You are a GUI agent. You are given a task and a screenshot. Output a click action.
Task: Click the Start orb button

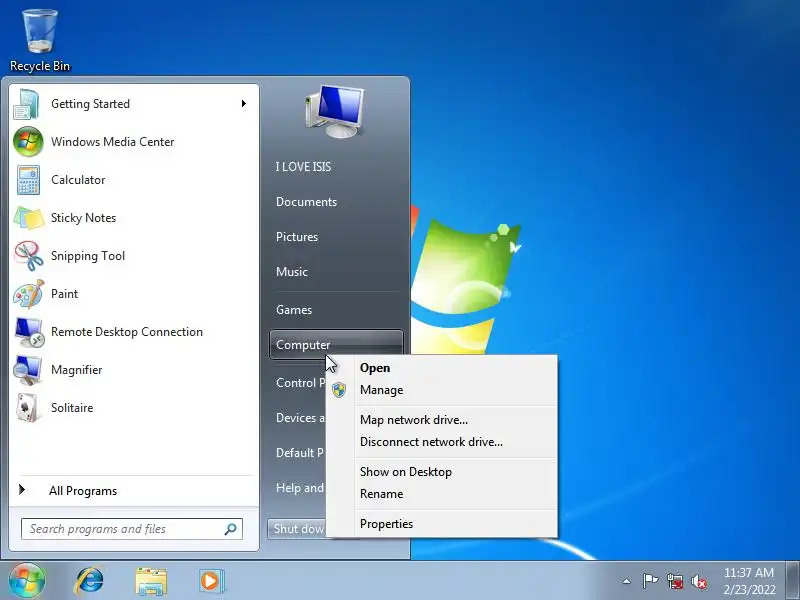point(27,581)
